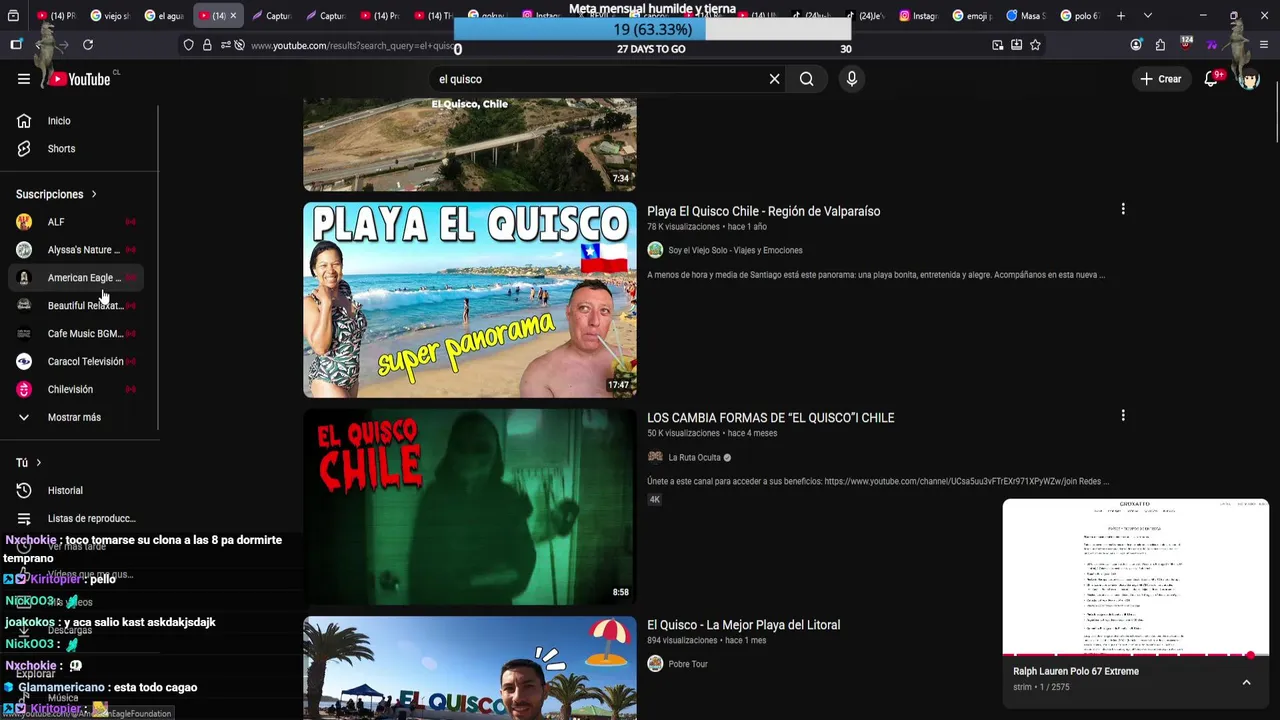The image size is (1280, 720).
Task: Switch to the first 'Captur' tab
Action: tap(272, 16)
